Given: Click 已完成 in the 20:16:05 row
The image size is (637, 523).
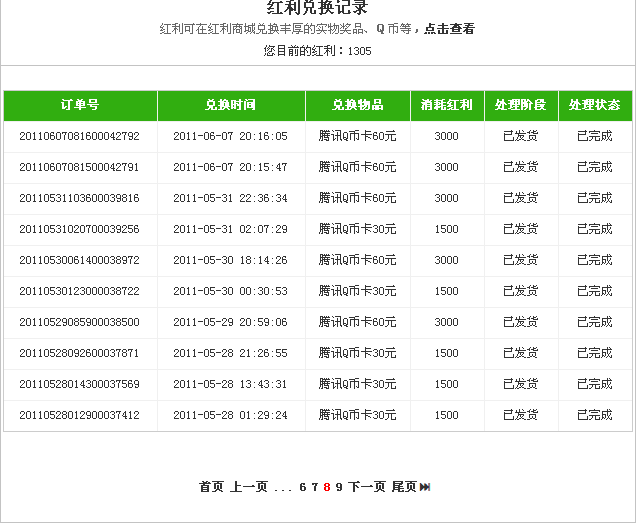Looking at the screenshot, I should [x=594, y=136].
